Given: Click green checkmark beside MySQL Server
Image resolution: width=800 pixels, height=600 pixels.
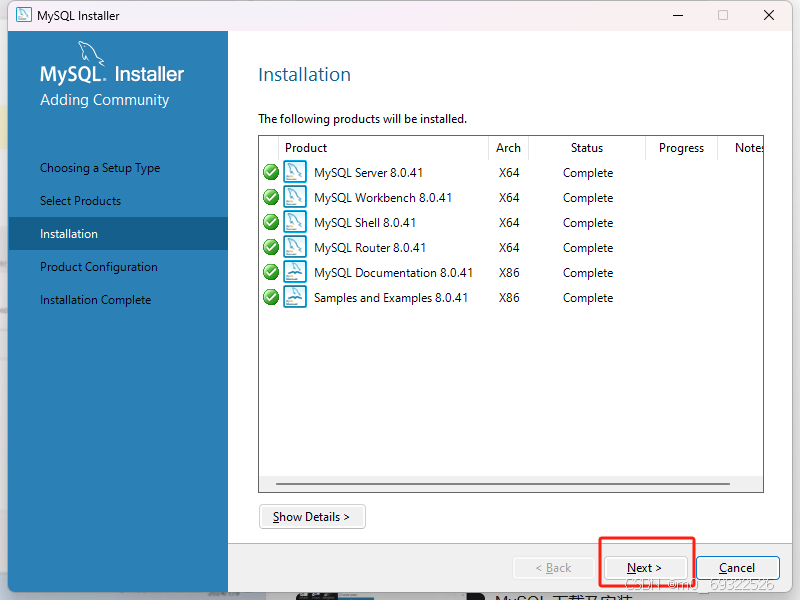Looking at the screenshot, I should point(271,172).
